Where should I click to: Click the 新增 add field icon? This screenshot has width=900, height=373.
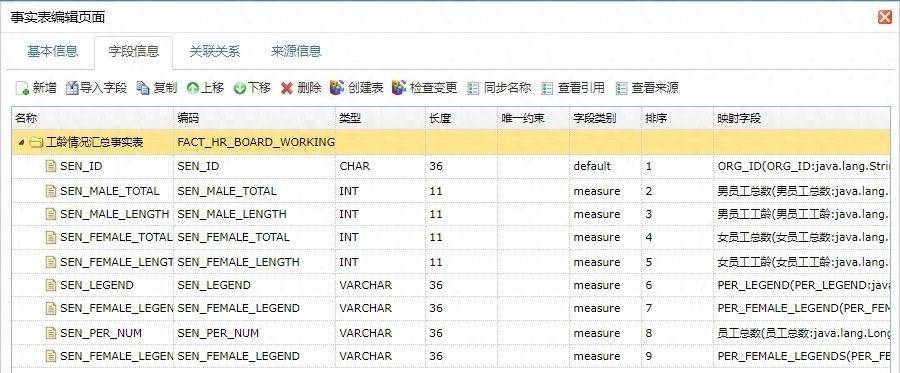[x=22, y=88]
